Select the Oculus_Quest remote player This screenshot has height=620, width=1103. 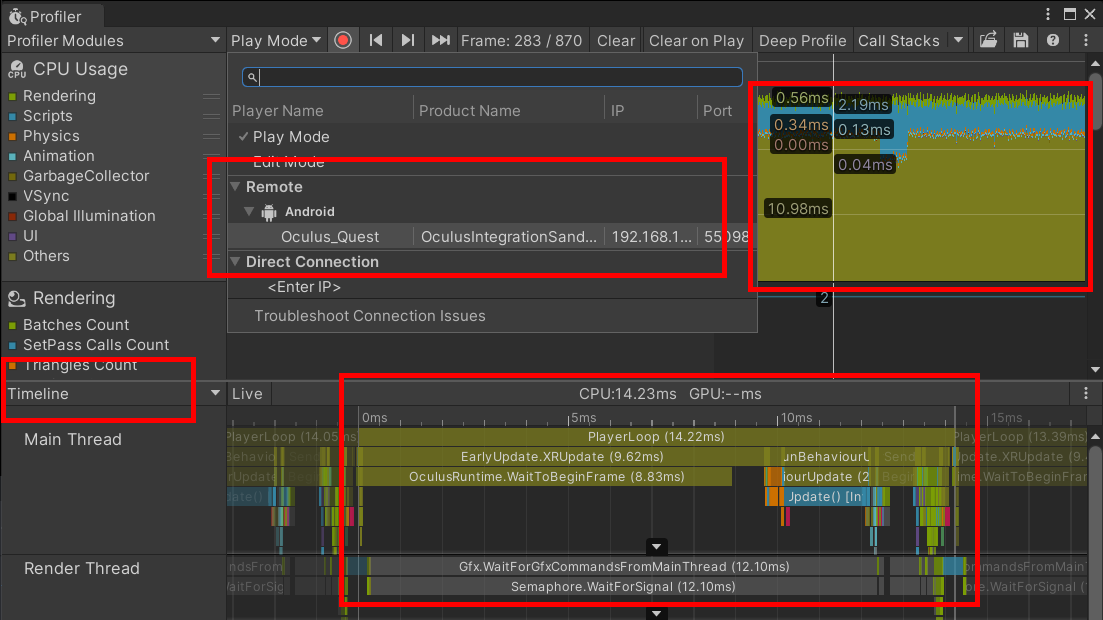[330, 237]
